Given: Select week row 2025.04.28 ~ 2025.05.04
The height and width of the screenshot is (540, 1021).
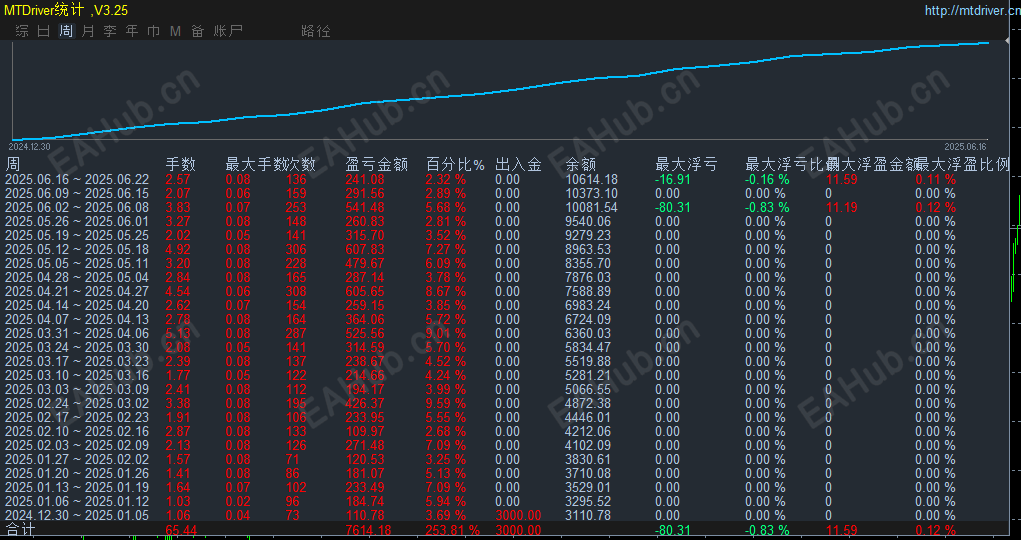Looking at the screenshot, I should pyautogui.click(x=77, y=277).
